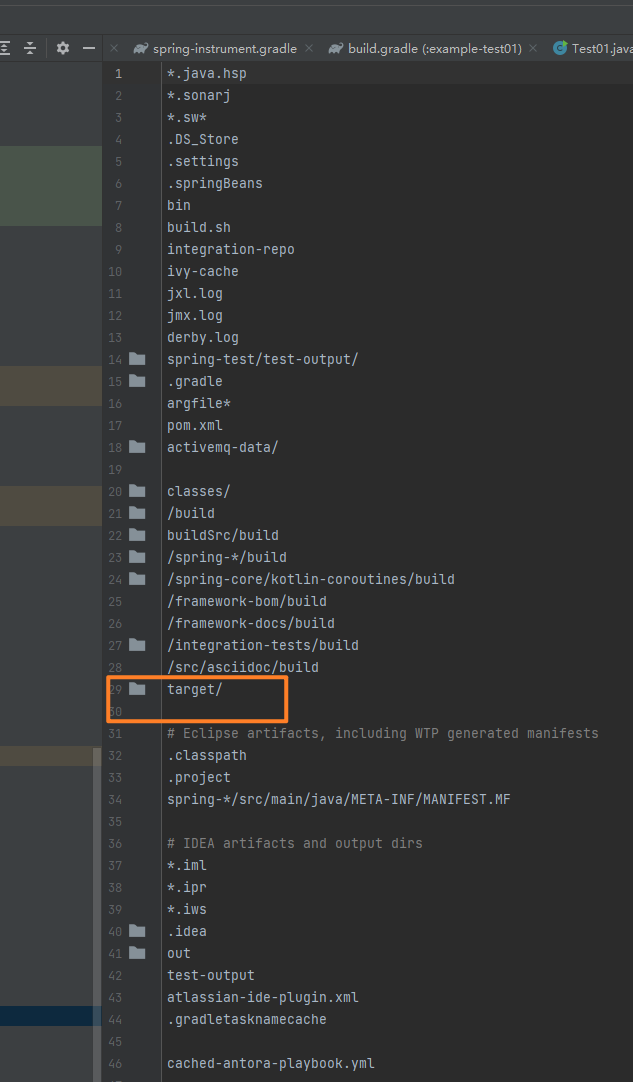The height and width of the screenshot is (1082, 633).
Task: Click folder icon beside /integration-tests/build
Action: point(137,645)
